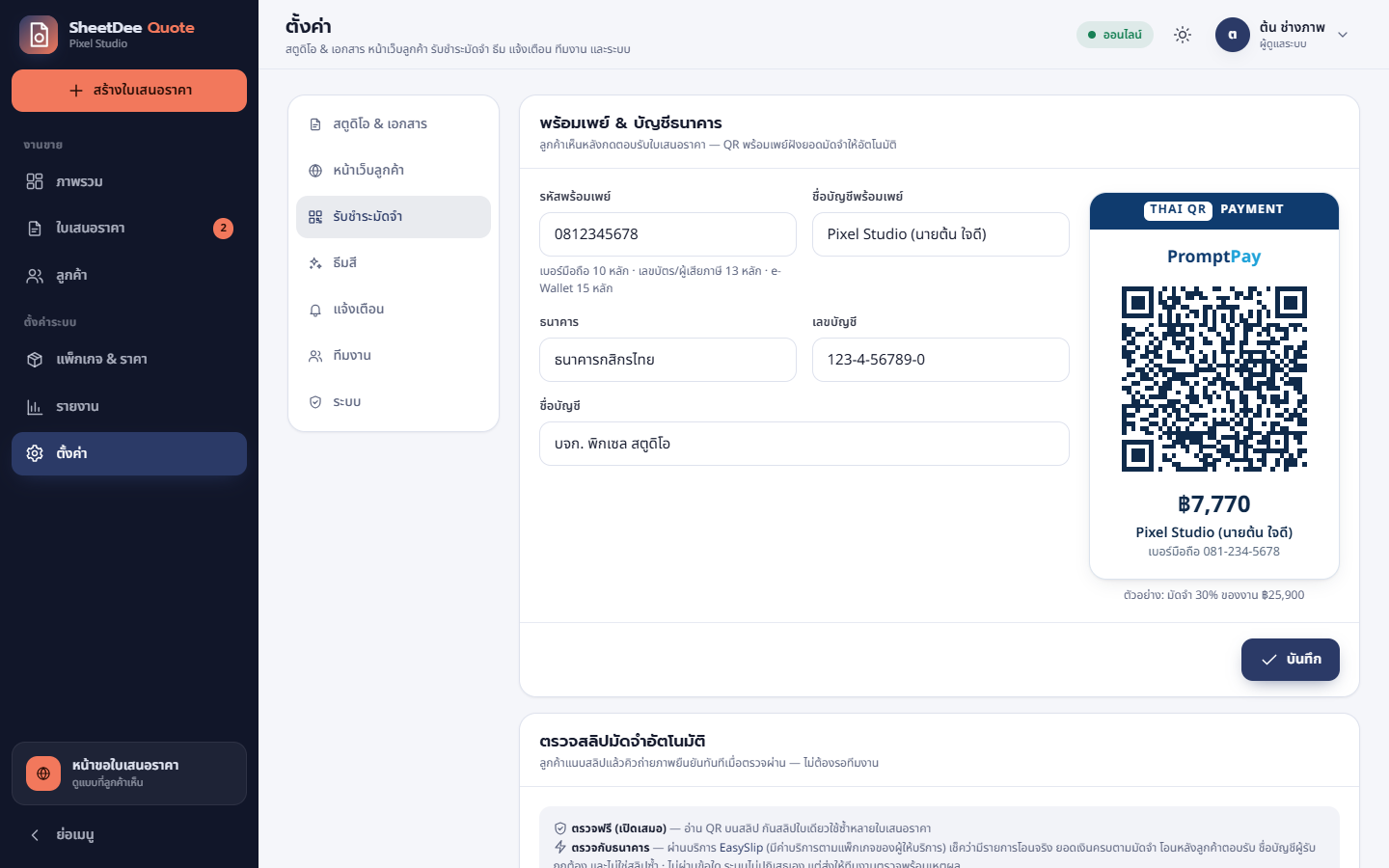Click the รหัสพร้อมเพย์ input field
This screenshot has height=868, width=1389.
667,234
